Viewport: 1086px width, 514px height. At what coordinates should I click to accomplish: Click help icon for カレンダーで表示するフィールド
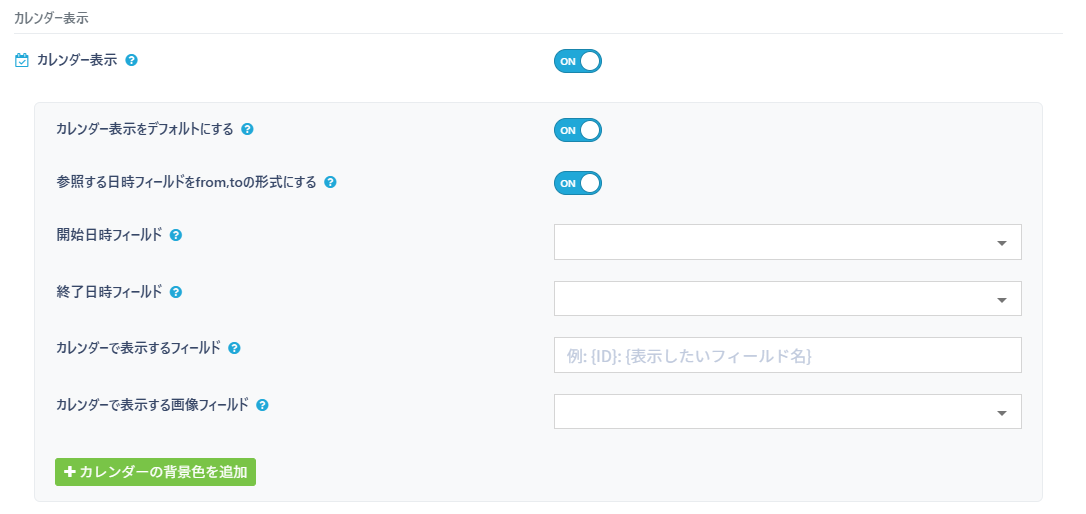[x=234, y=348]
